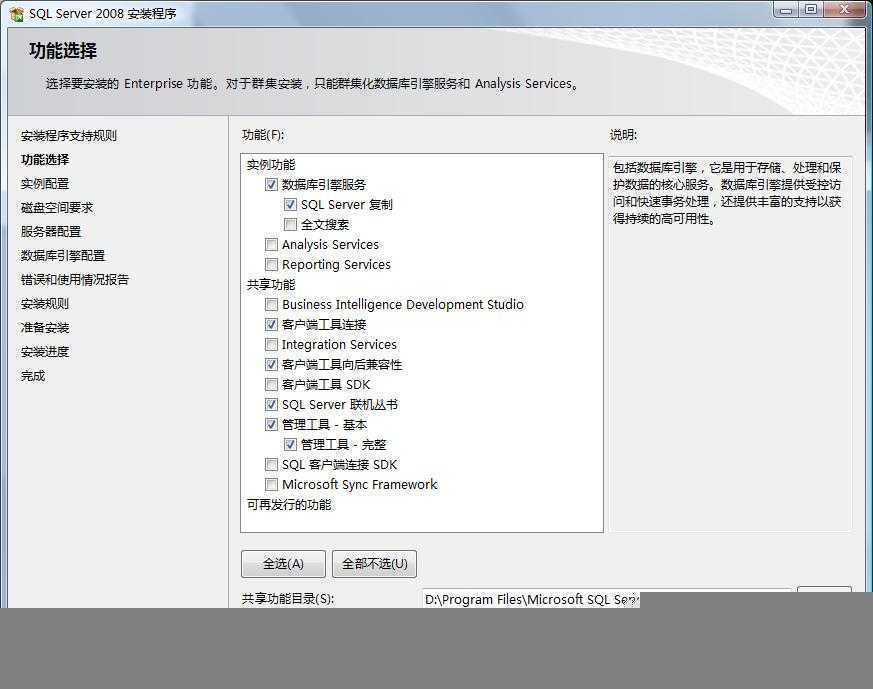
Task: Enable Reporting Services
Action: click(272, 264)
